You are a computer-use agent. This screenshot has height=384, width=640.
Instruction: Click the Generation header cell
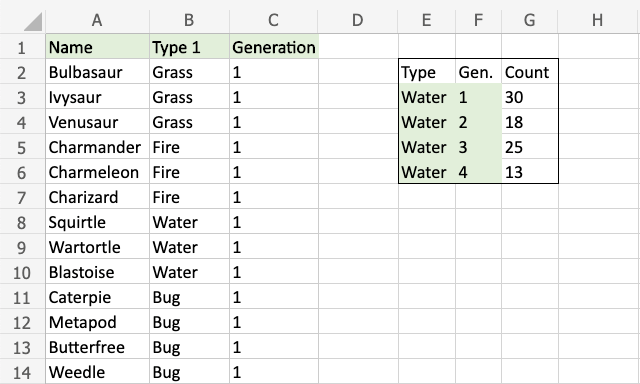274,47
